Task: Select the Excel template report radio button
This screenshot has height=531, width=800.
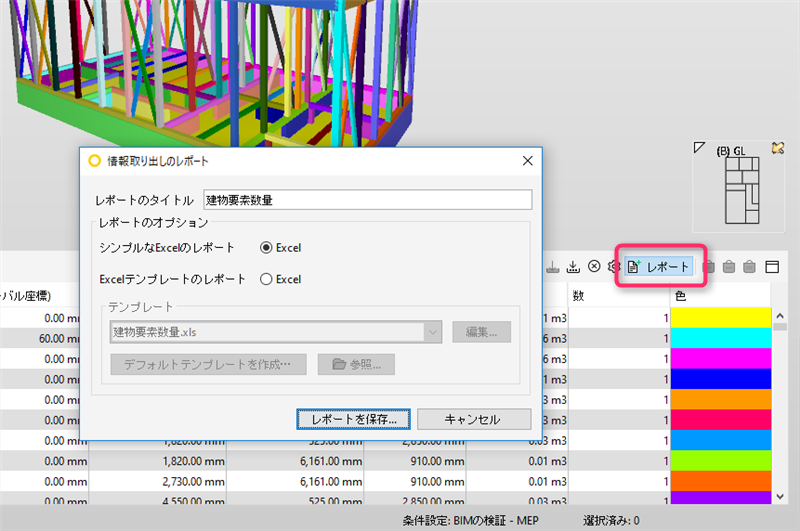Action: pyautogui.click(x=266, y=280)
